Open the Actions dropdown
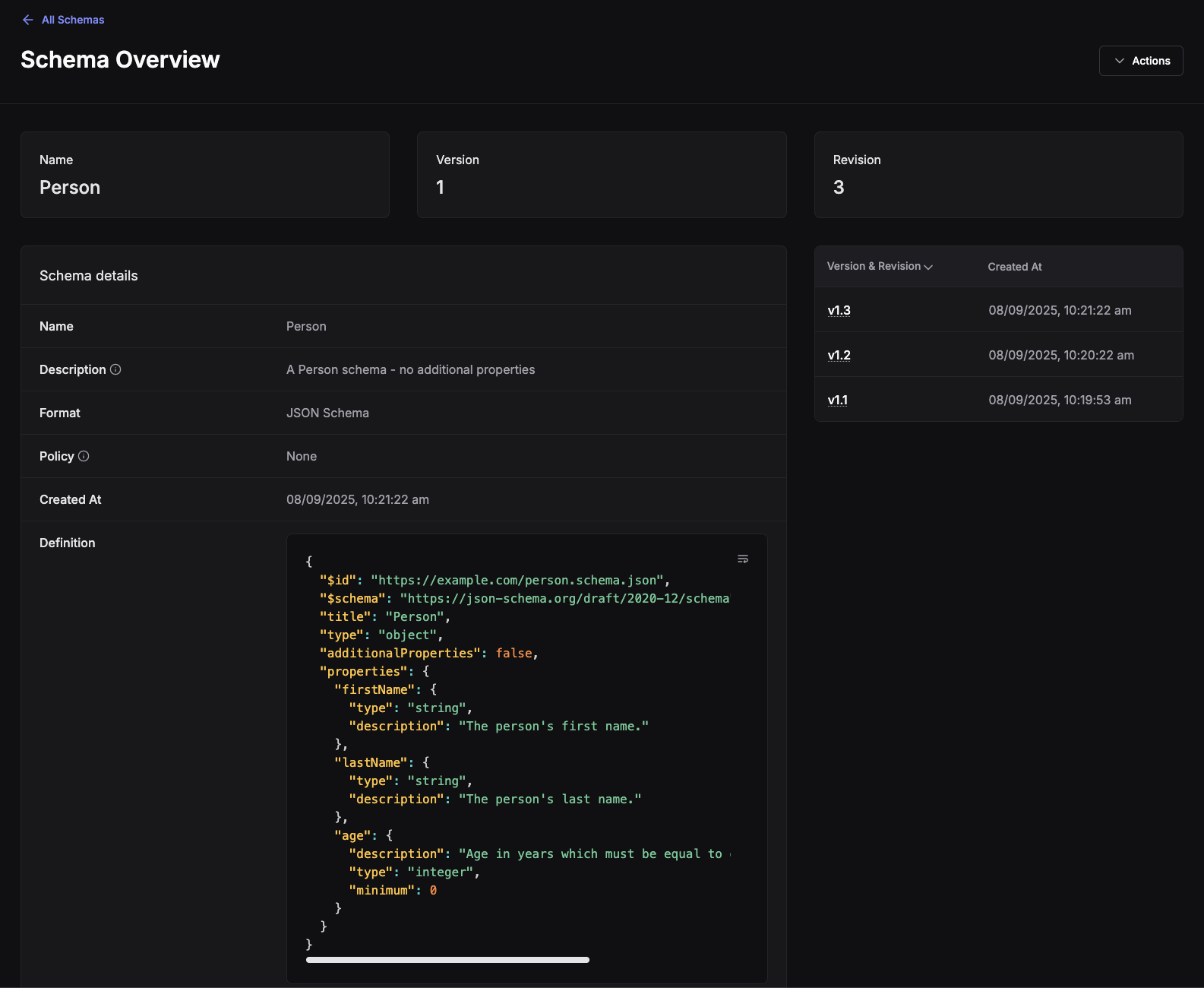This screenshot has height=988, width=1204. pyautogui.click(x=1141, y=61)
